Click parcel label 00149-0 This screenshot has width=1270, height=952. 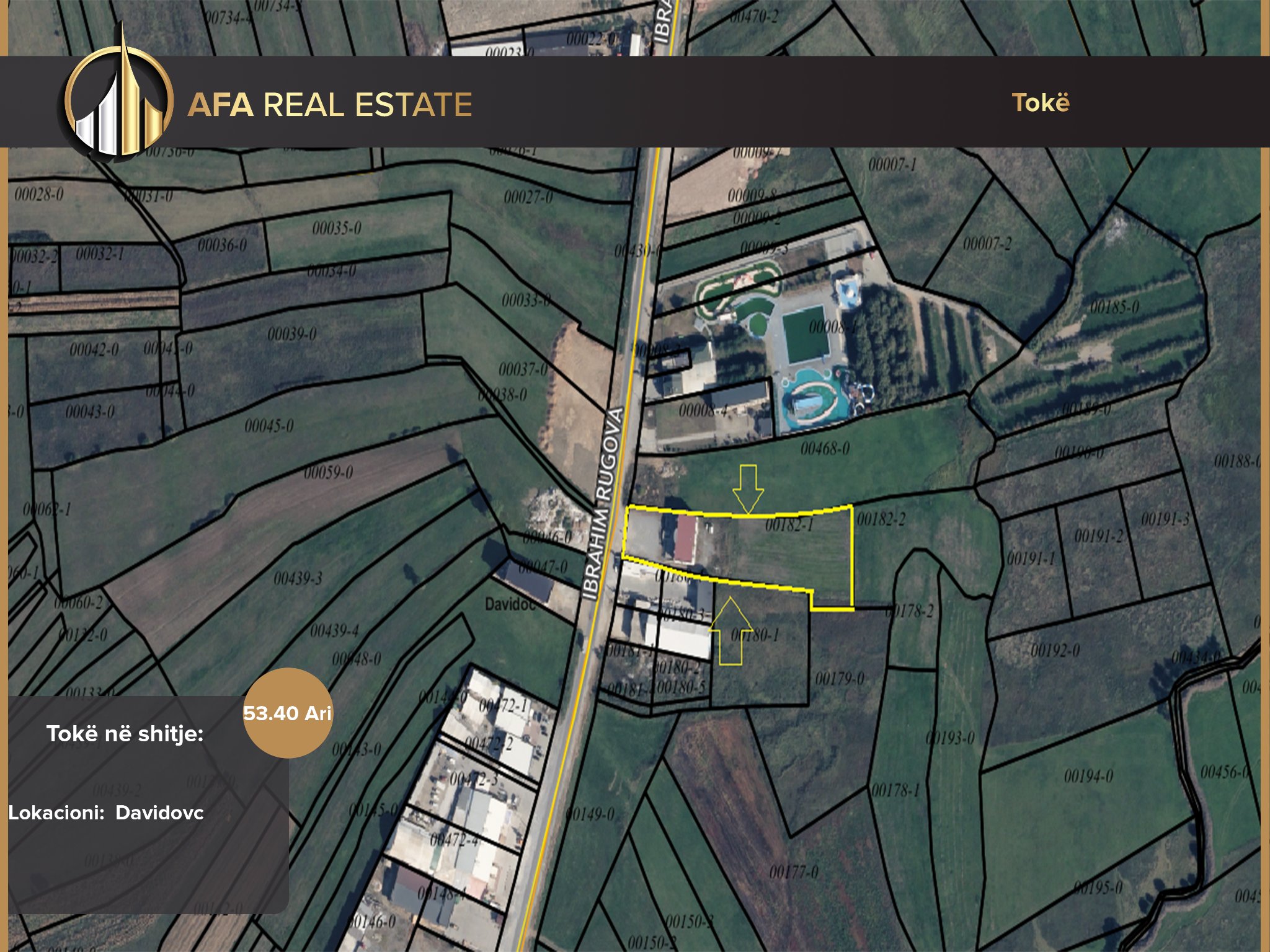[x=590, y=814]
